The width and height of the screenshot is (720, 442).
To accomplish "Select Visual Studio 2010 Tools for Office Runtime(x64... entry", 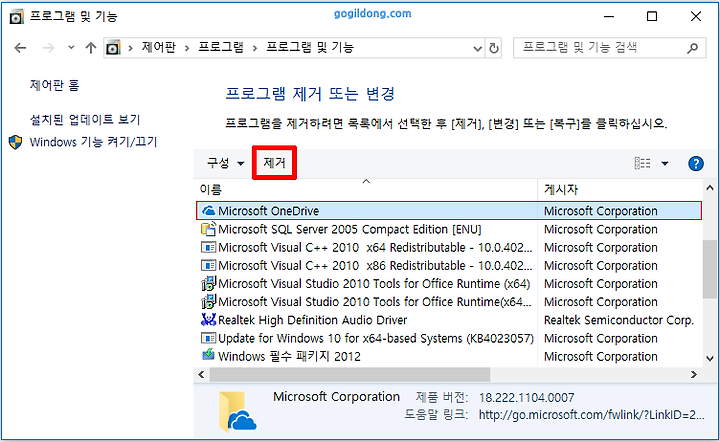I will click(375, 302).
